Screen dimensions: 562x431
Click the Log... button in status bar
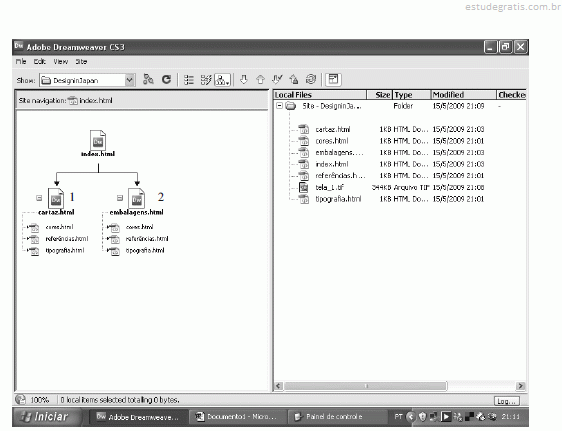(x=506, y=401)
